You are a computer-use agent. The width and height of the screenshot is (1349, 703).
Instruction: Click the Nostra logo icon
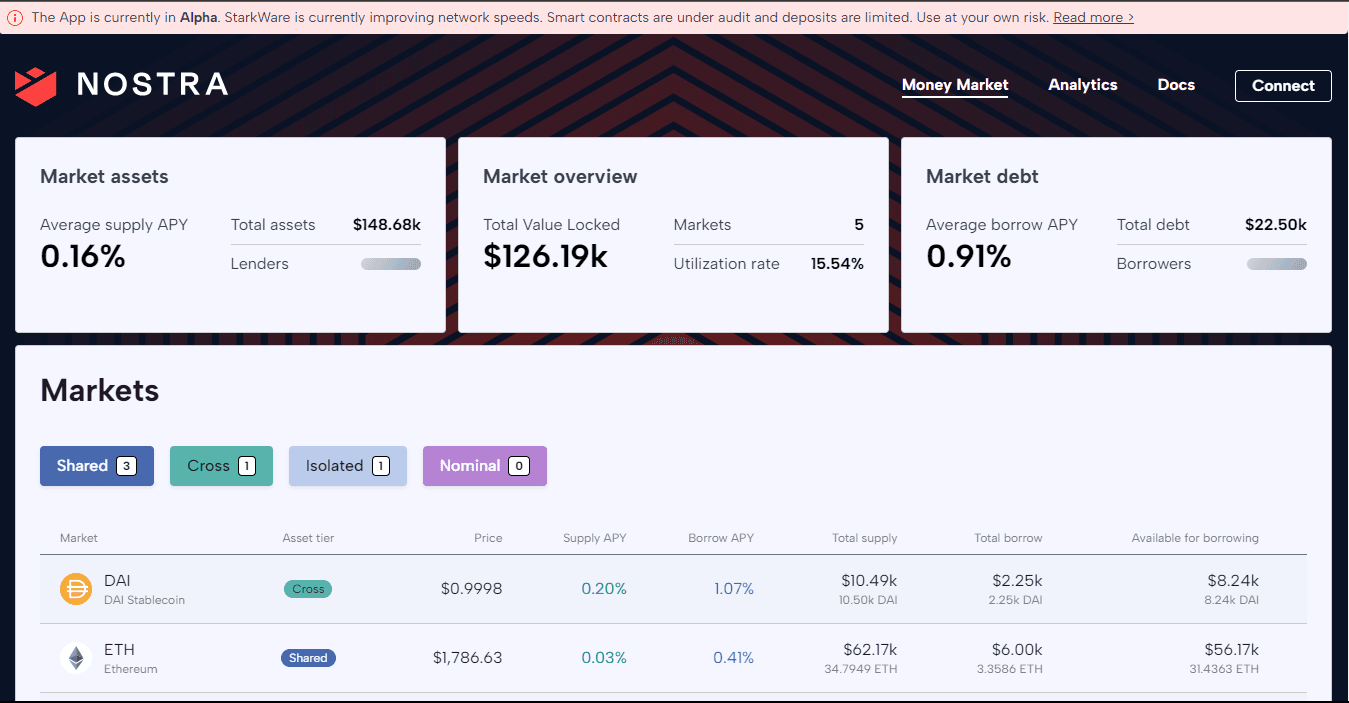[x=36, y=86]
